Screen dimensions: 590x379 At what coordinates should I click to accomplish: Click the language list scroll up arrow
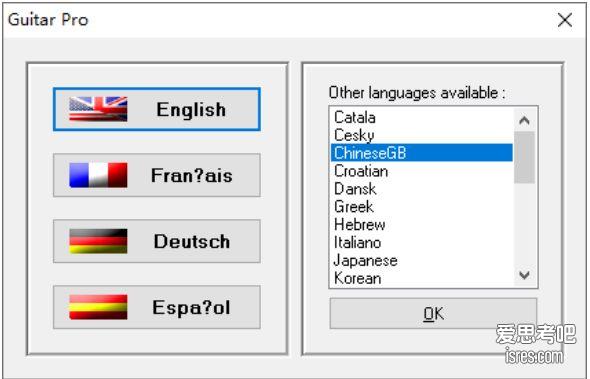pyautogui.click(x=525, y=120)
